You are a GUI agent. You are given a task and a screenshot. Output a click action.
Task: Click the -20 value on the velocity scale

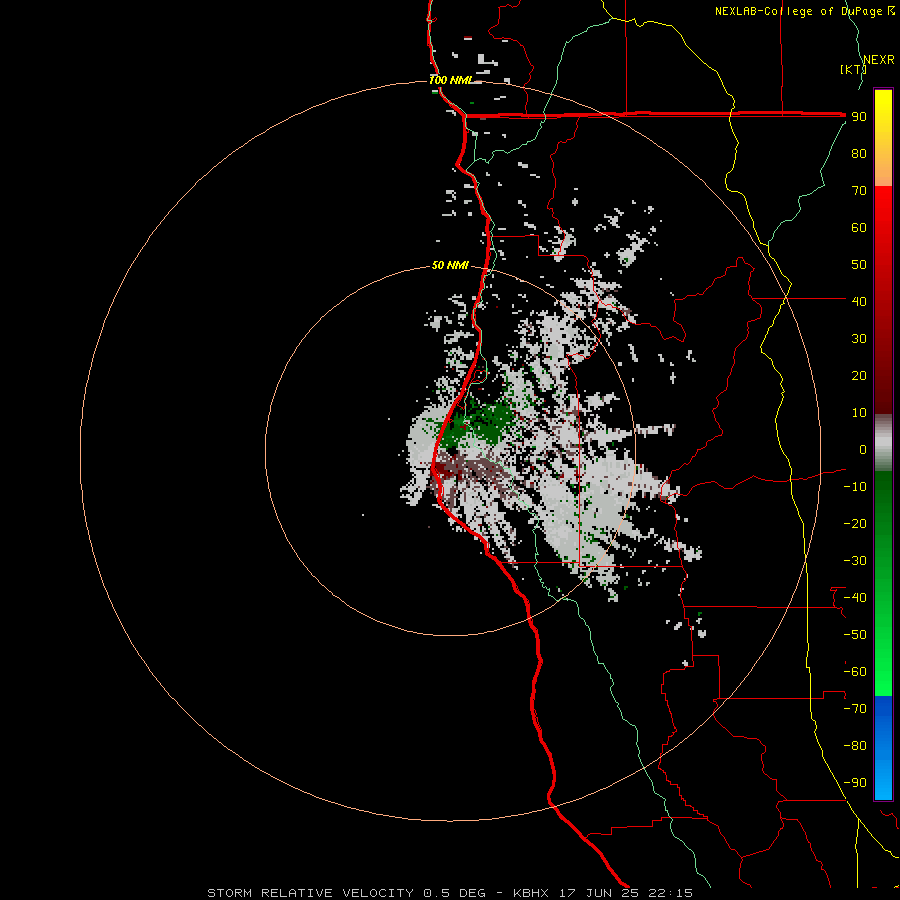coord(855,523)
